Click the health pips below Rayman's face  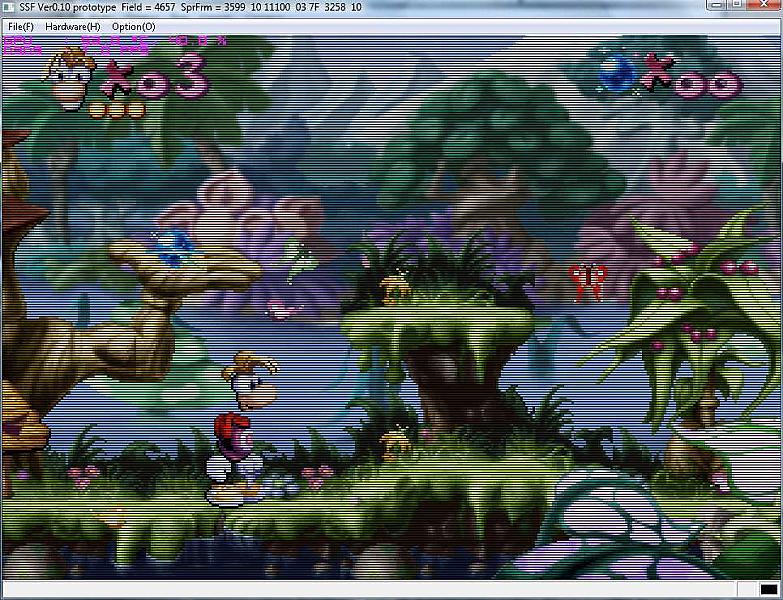pos(119,108)
